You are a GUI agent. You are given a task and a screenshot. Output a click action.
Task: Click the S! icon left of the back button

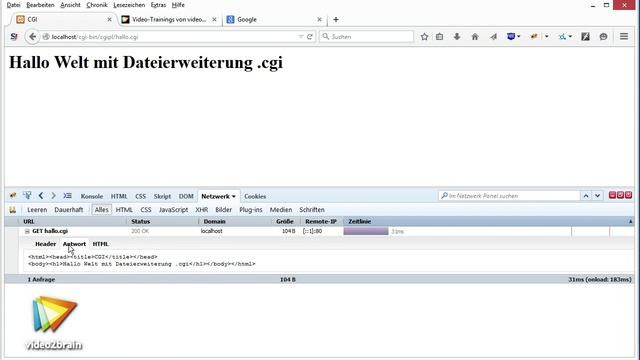[14, 37]
